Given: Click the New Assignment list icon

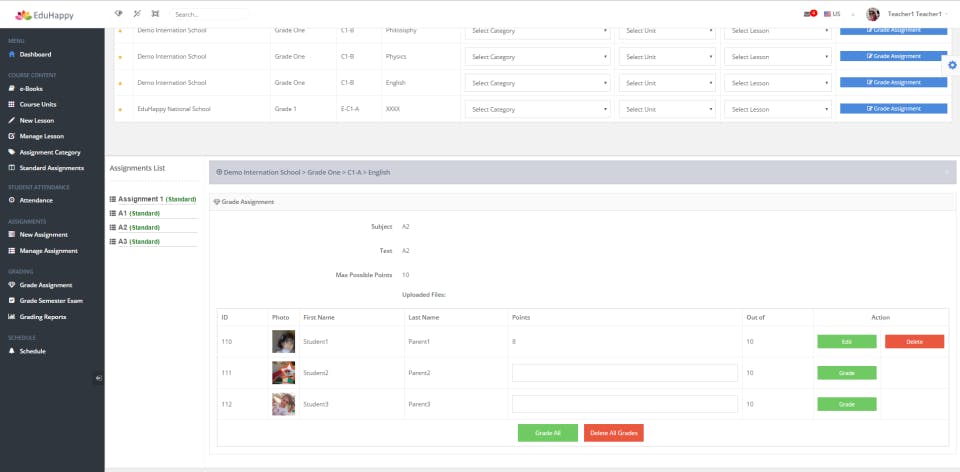Looking at the screenshot, I should (x=12, y=234).
